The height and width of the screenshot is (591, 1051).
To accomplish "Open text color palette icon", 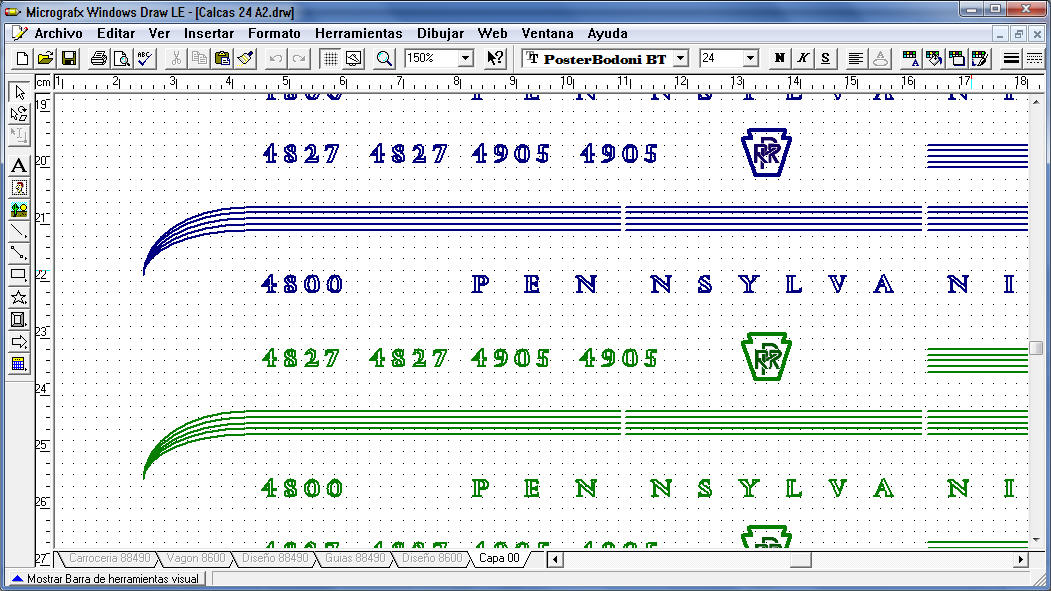I will (x=910, y=58).
